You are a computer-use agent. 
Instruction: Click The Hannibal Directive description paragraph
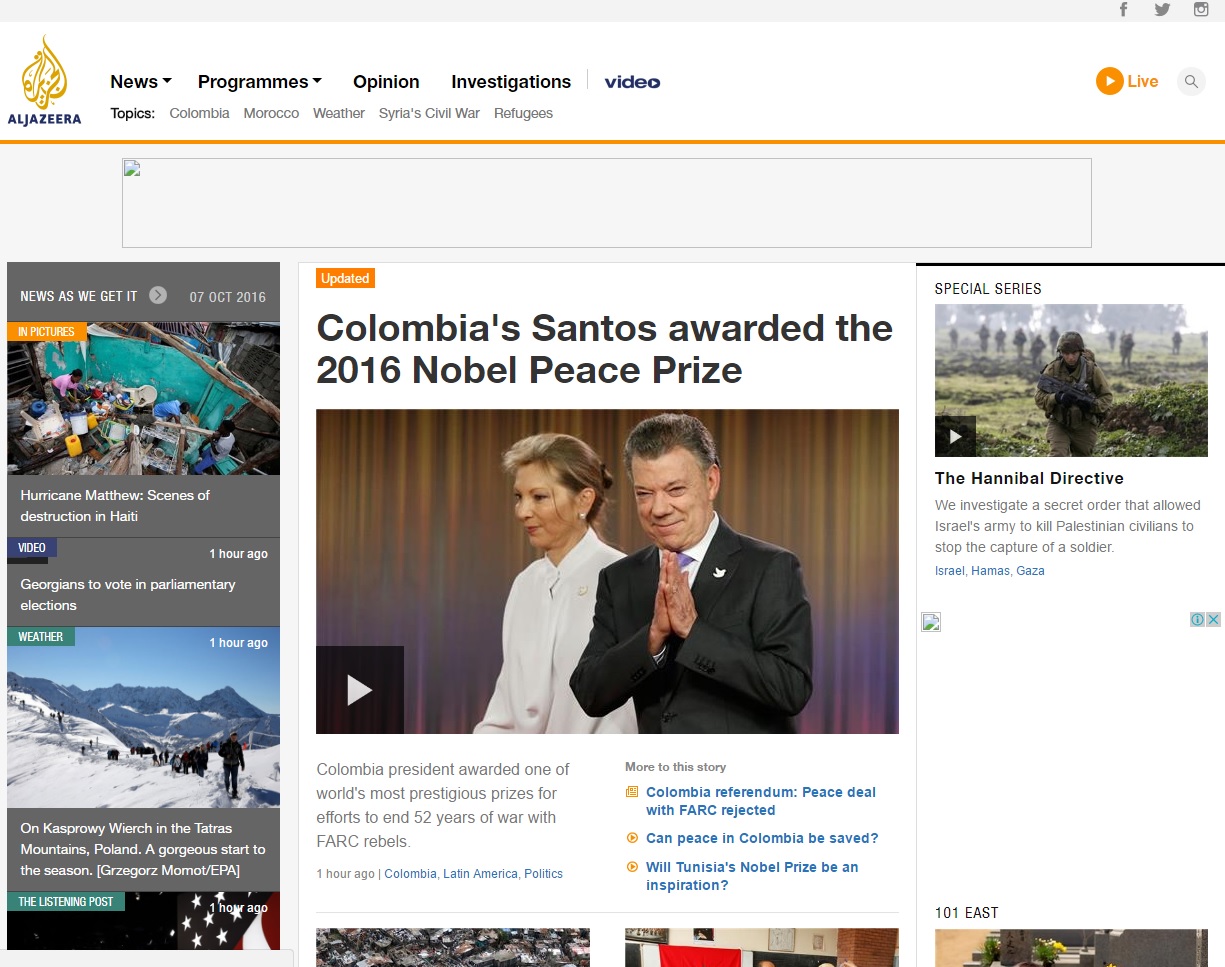pos(1067,526)
